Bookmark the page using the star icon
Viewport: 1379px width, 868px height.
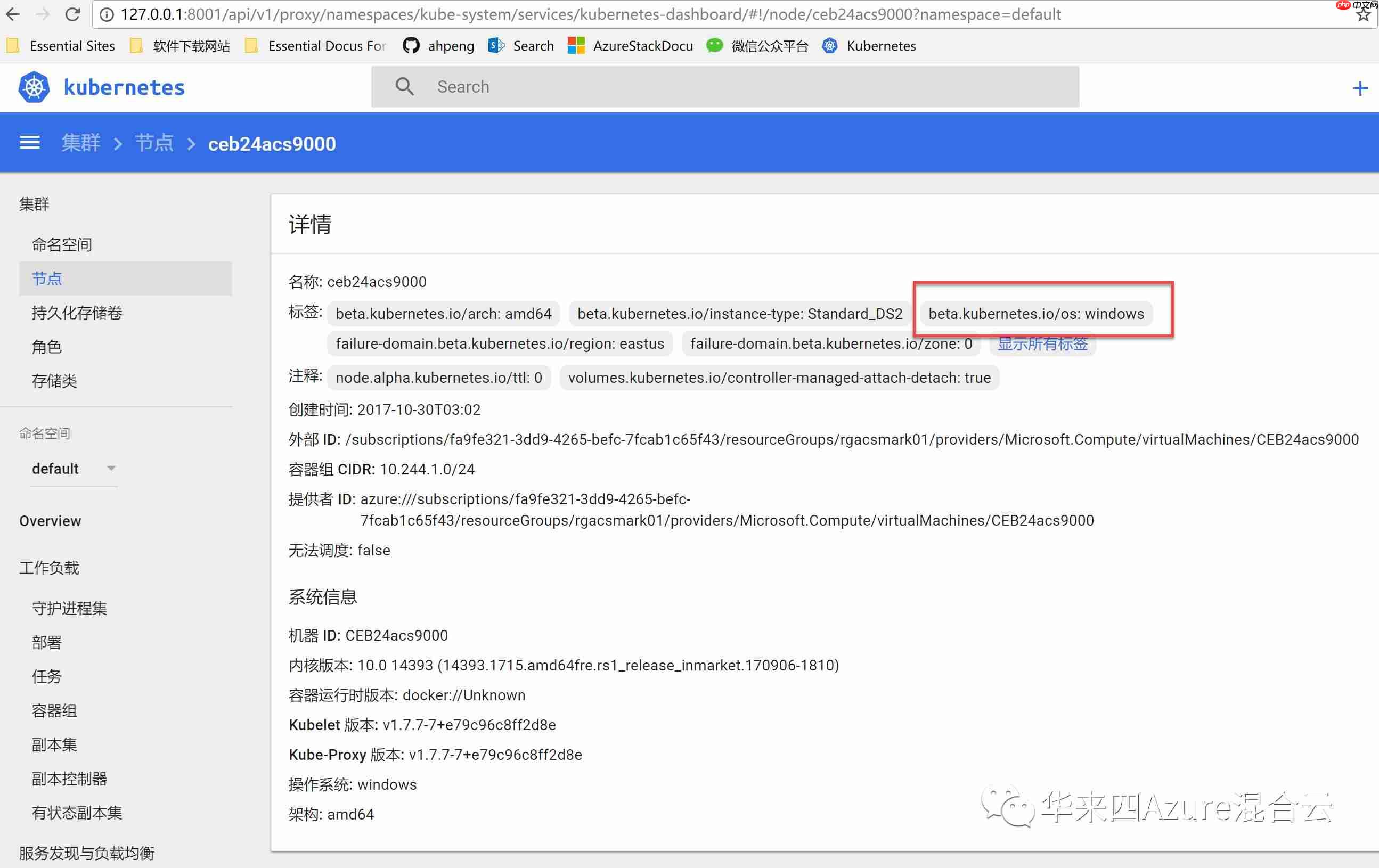pyautogui.click(x=1364, y=14)
